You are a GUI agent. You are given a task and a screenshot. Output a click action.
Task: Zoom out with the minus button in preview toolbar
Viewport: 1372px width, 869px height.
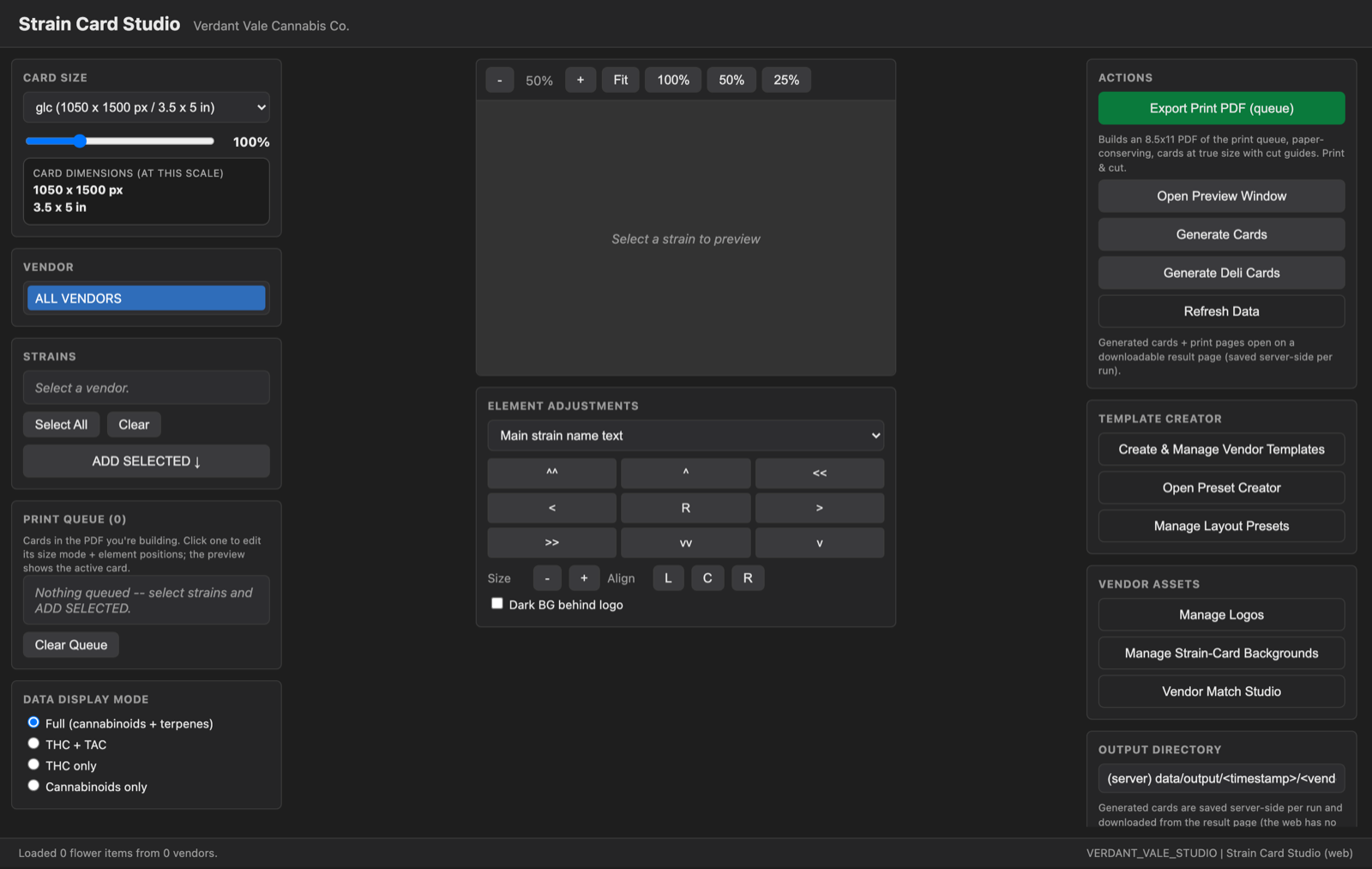499,80
